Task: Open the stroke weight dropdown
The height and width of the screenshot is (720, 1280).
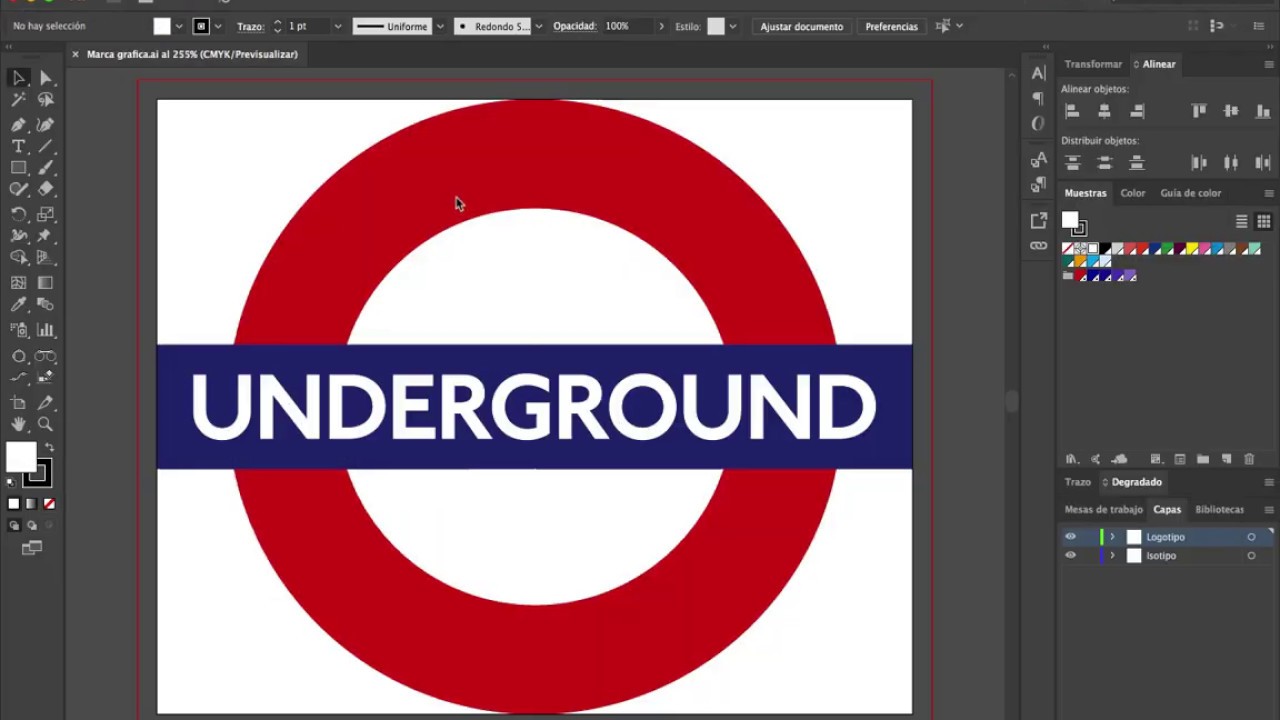Action: click(x=338, y=26)
